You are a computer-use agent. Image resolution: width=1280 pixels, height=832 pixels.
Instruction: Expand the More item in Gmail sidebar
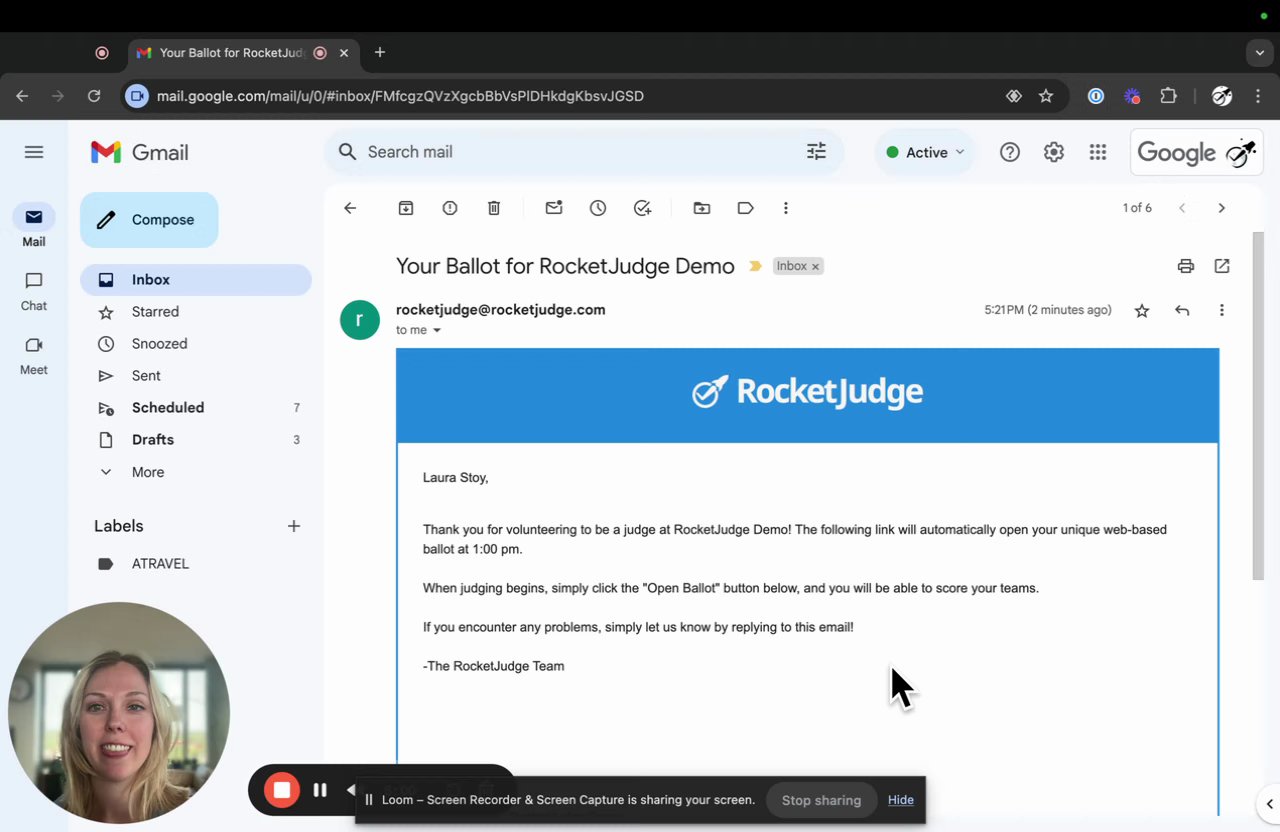click(x=147, y=472)
